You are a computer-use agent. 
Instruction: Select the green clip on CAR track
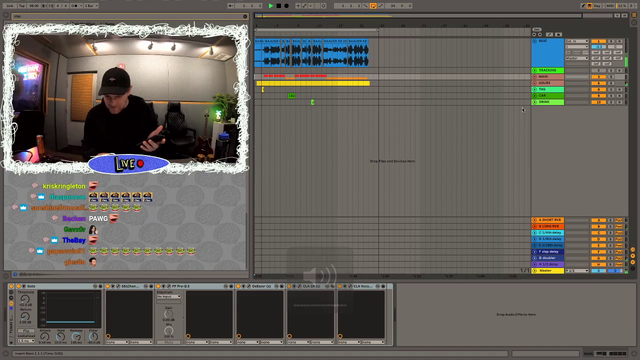(291, 96)
